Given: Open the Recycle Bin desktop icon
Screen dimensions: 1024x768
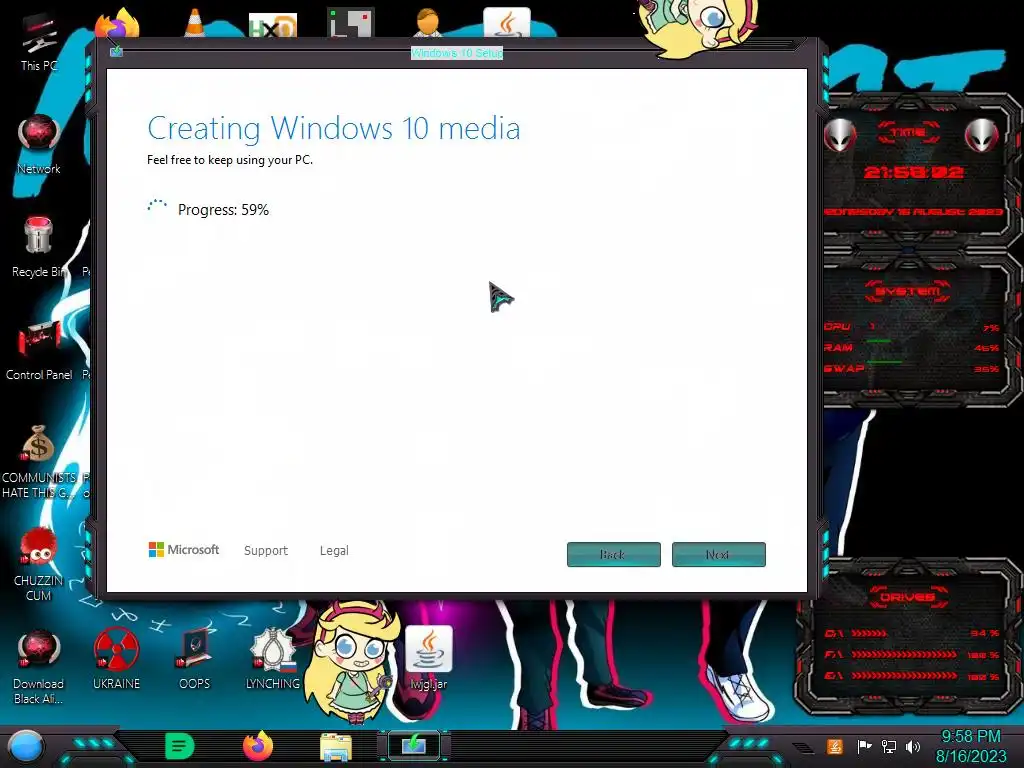Looking at the screenshot, I should (x=39, y=247).
